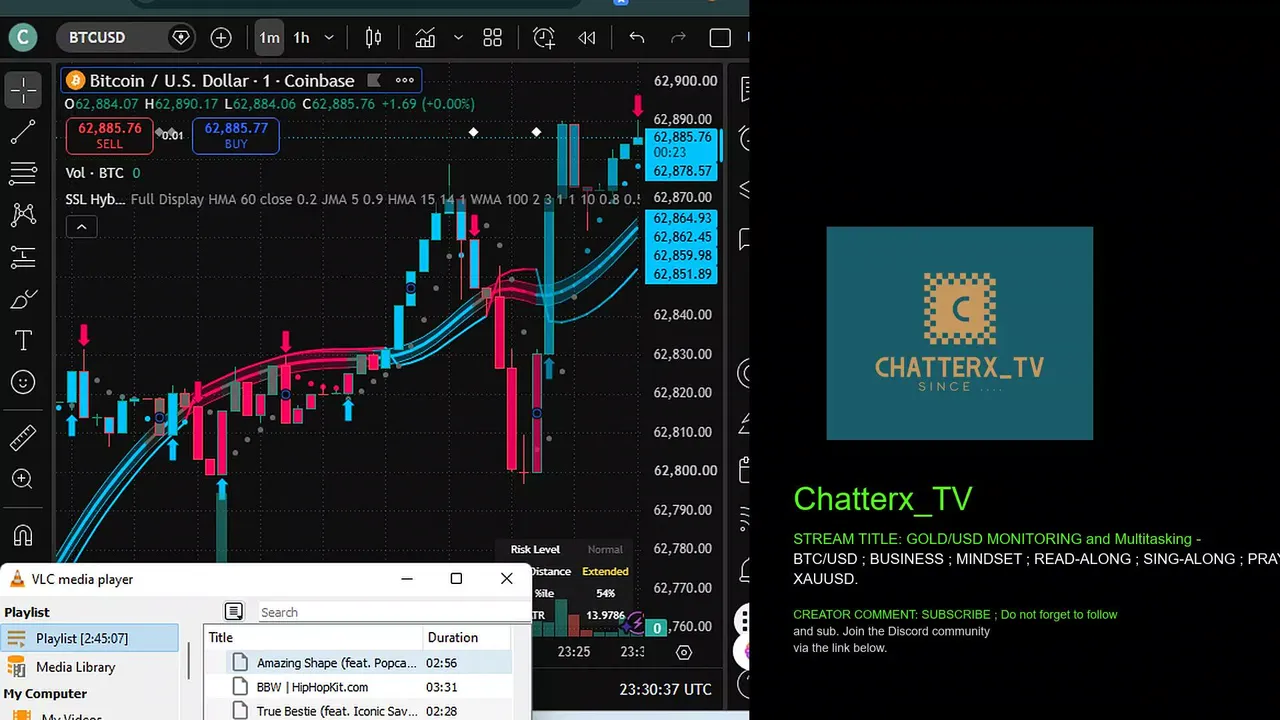Toggle the magnet snap mode
Screen dimensions: 1280x720
coord(23,535)
